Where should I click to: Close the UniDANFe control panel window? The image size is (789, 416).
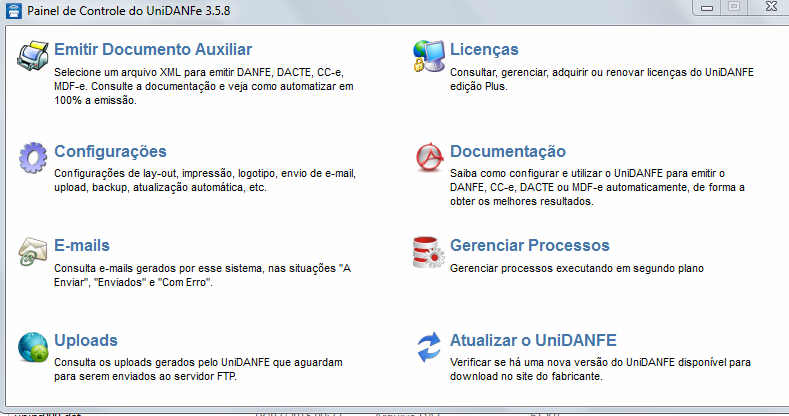[771, 7]
